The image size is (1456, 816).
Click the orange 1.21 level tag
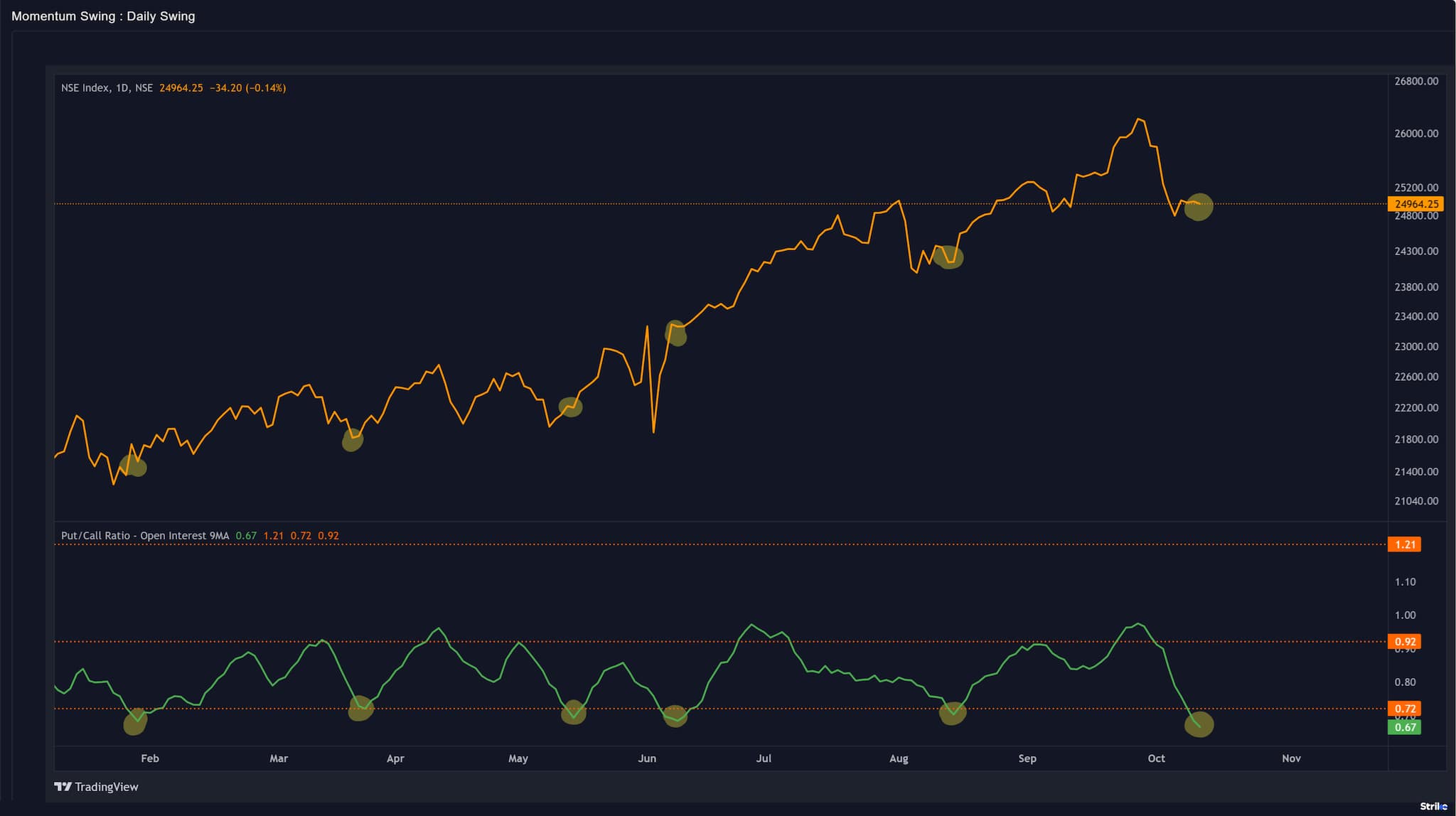tap(1404, 544)
